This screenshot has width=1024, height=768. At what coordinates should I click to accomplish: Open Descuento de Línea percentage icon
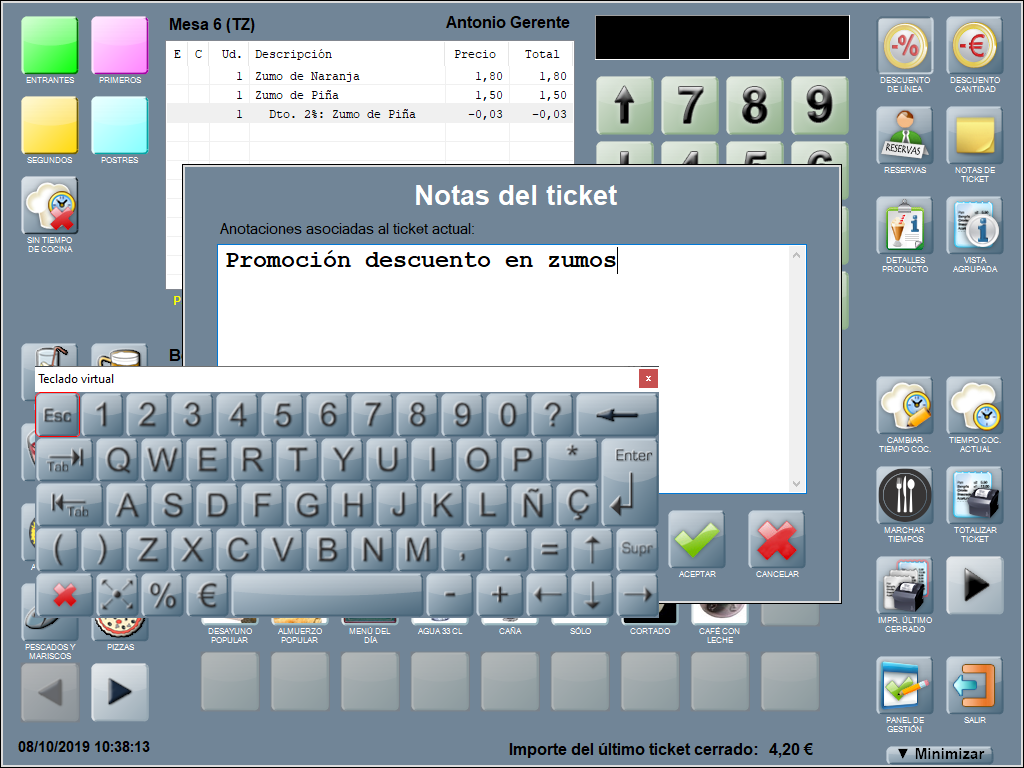905,46
